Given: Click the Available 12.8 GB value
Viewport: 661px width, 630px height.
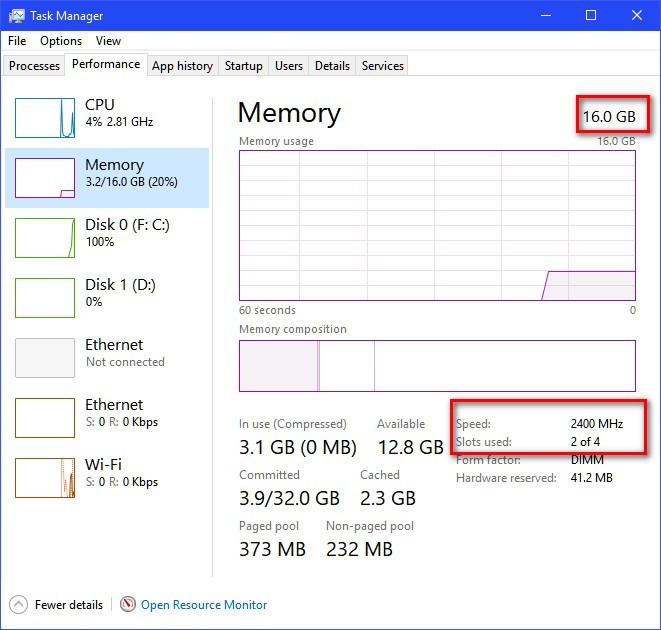Looking at the screenshot, I should point(411,447).
